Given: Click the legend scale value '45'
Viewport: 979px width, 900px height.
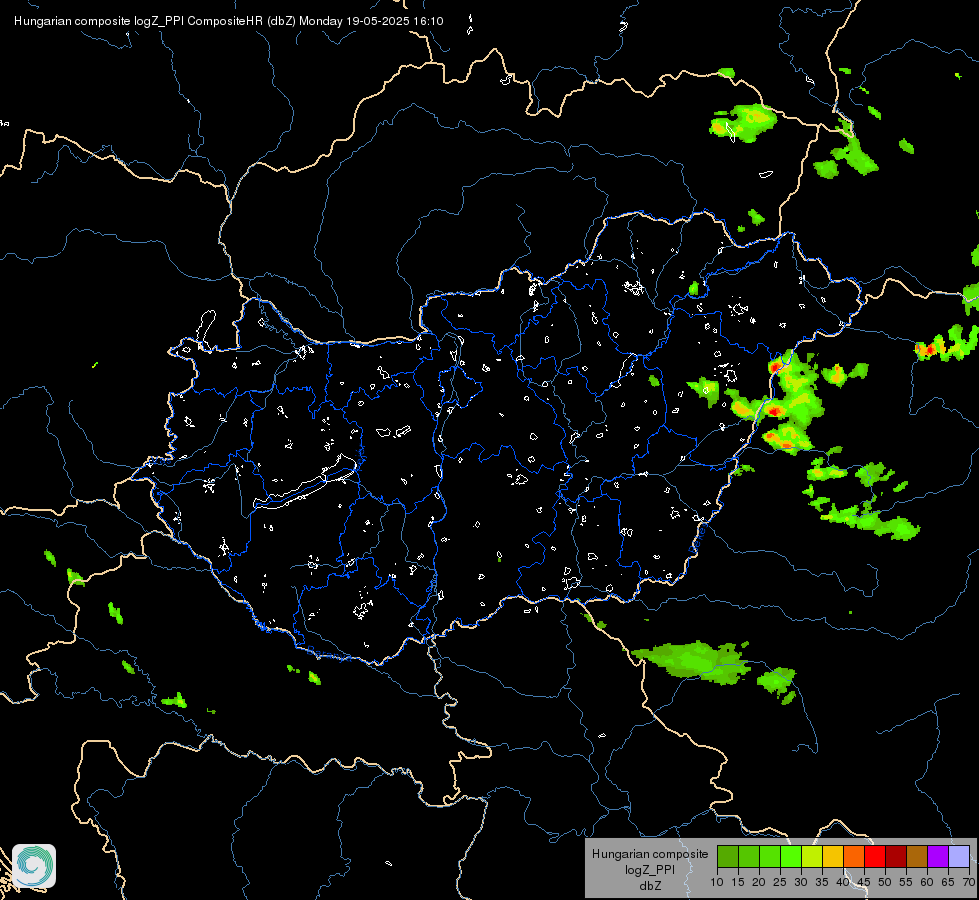Looking at the screenshot, I should pos(863,882).
